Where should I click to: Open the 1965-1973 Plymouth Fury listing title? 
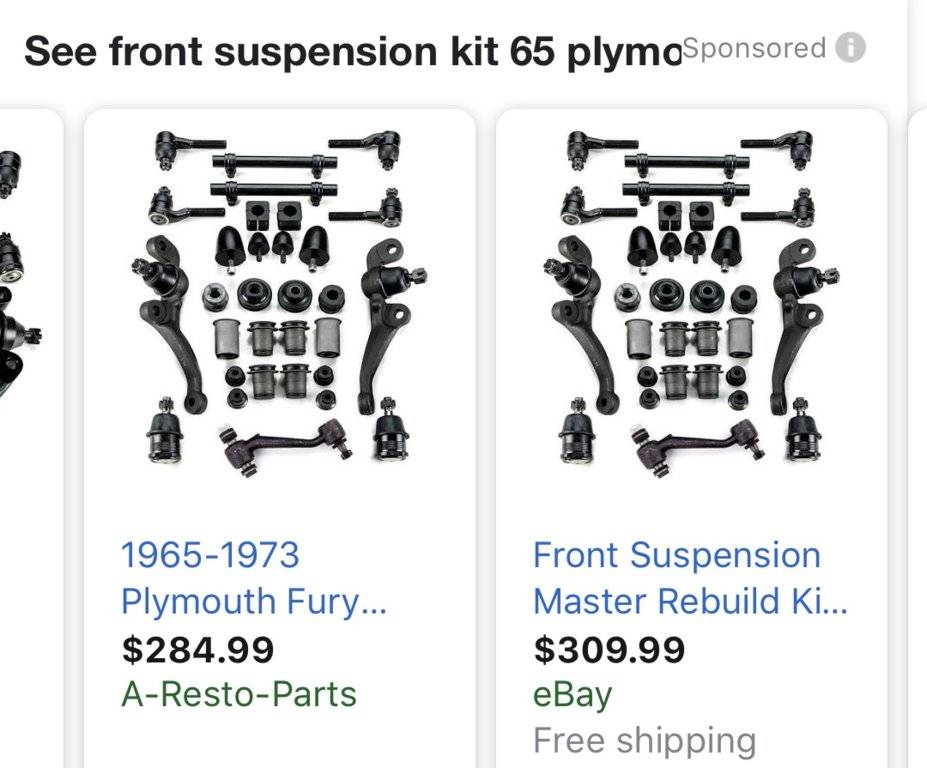253,578
